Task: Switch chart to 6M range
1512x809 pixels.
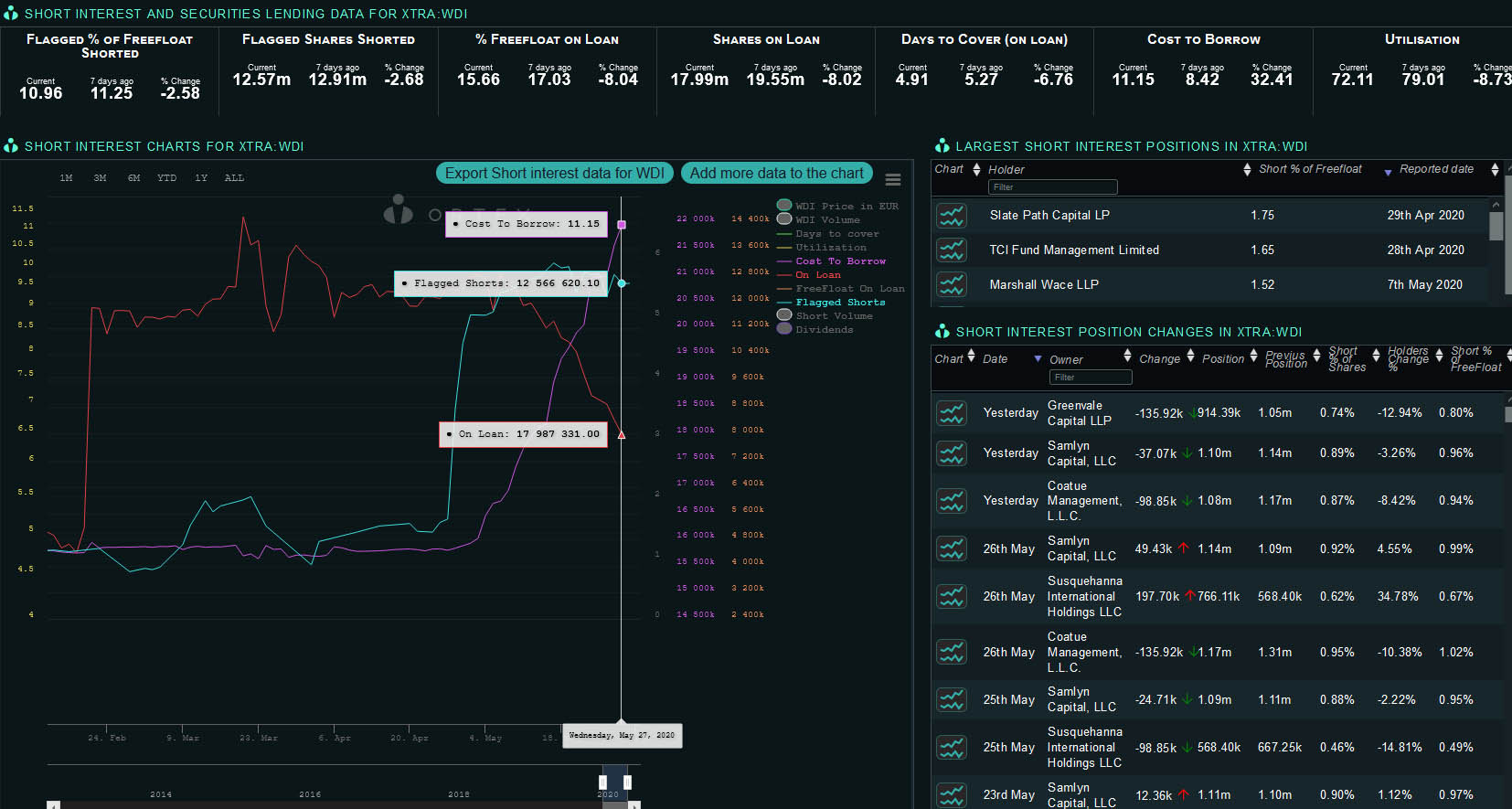Action: coord(133,178)
